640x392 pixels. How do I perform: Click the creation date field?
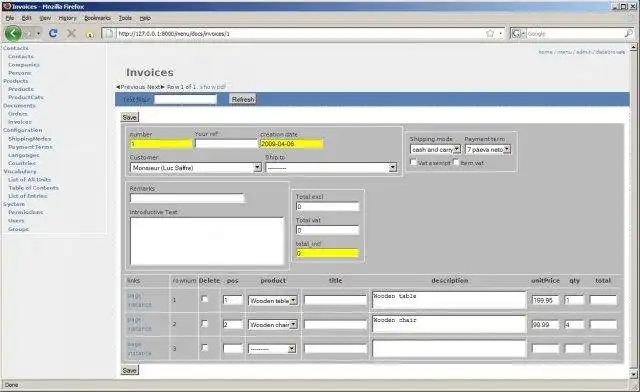coord(292,144)
